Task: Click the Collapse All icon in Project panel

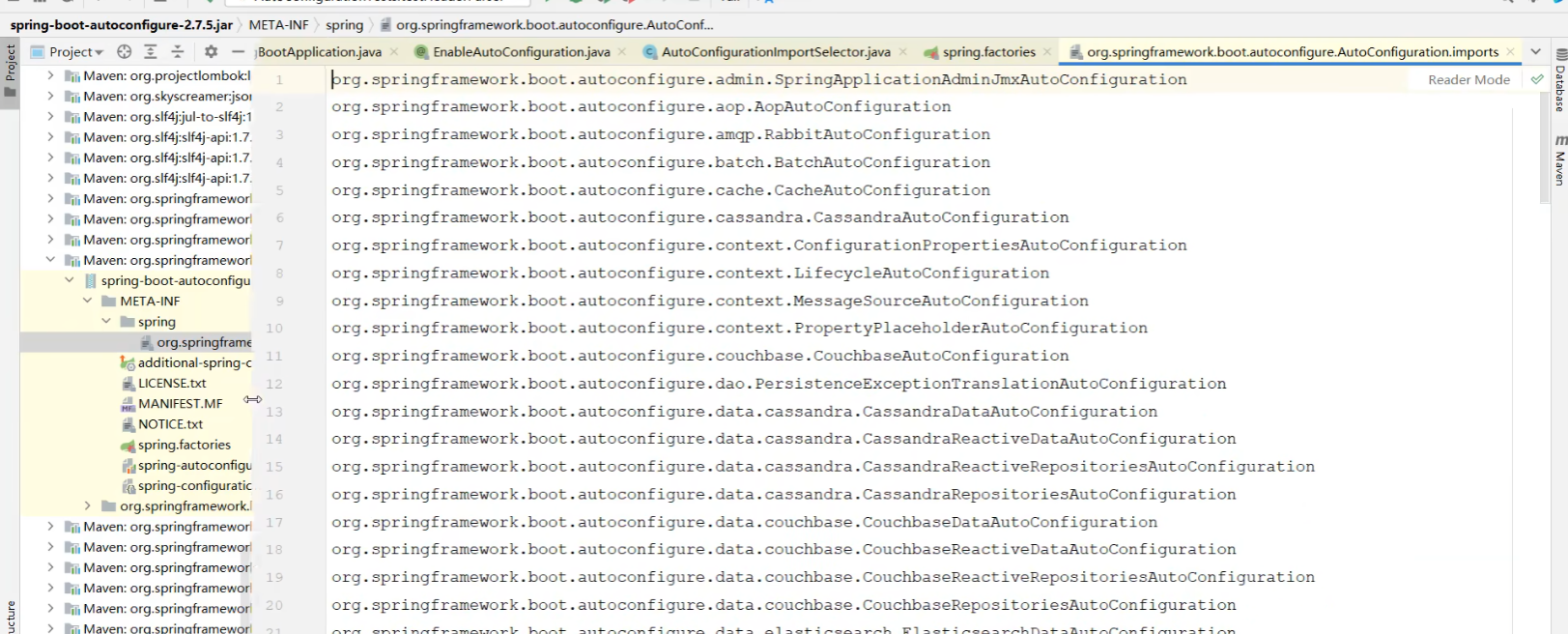Action: [x=177, y=52]
